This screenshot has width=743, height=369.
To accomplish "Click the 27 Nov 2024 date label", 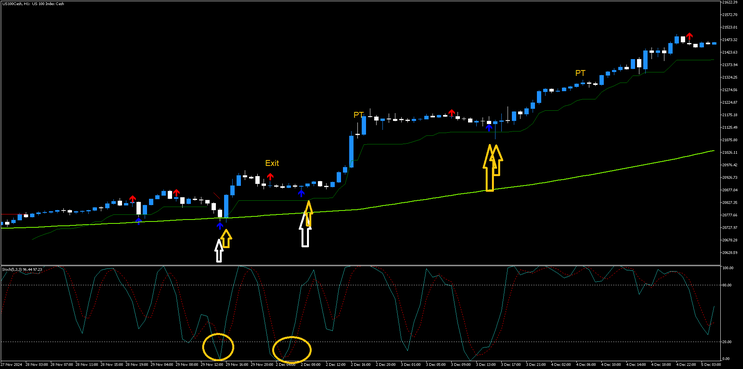I will [10, 365].
